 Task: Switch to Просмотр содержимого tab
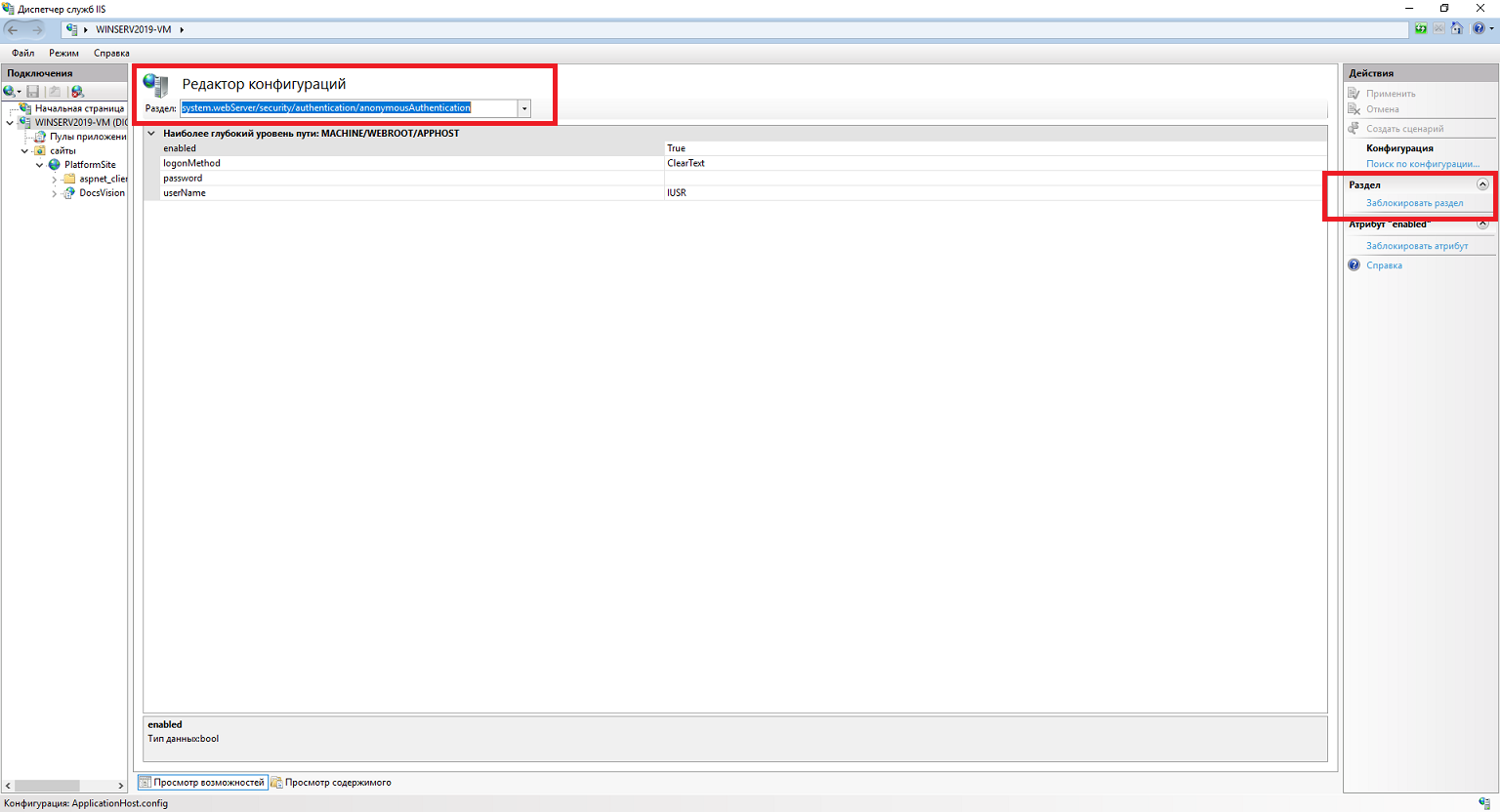coord(336,783)
